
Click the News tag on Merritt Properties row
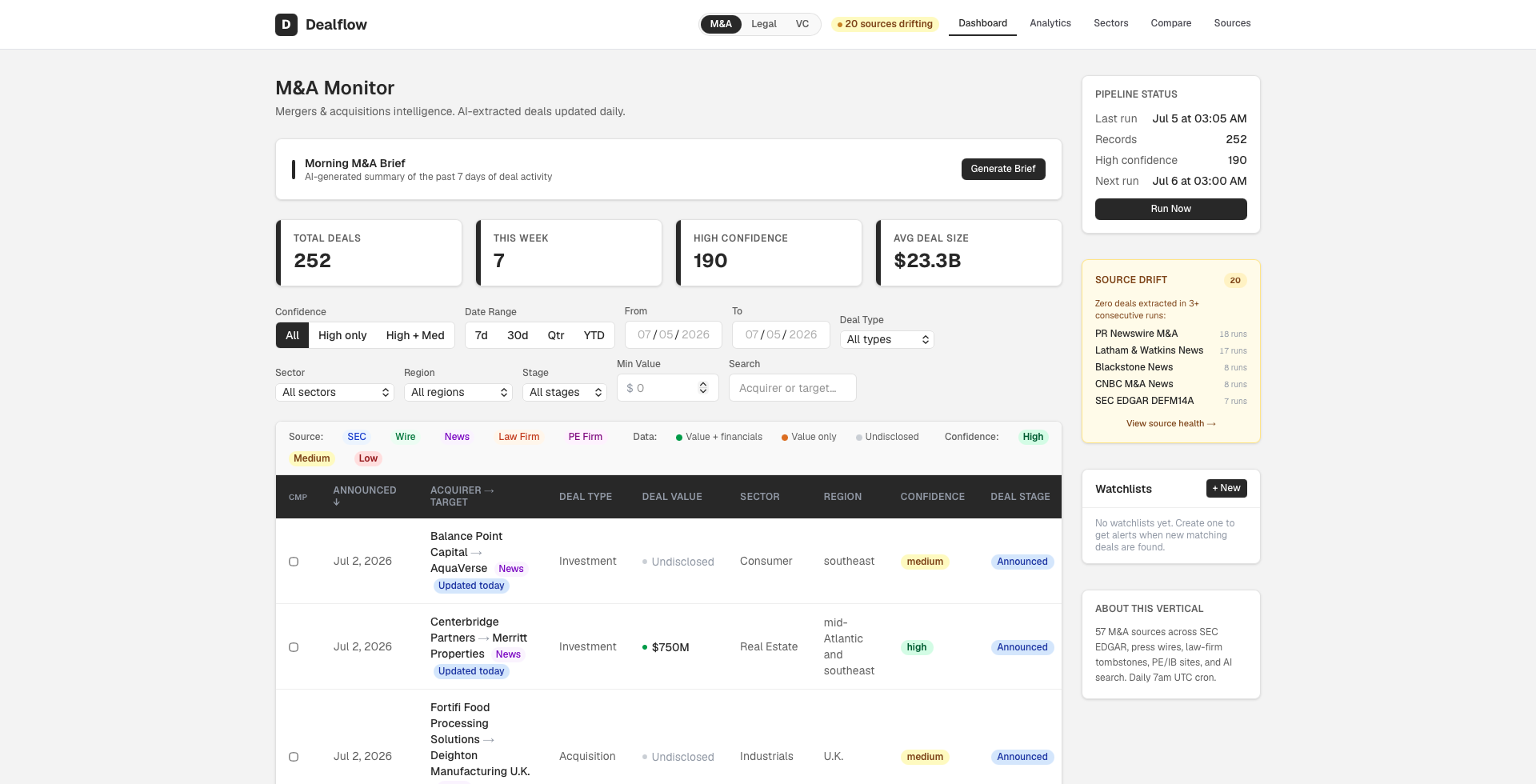pyautogui.click(x=508, y=654)
